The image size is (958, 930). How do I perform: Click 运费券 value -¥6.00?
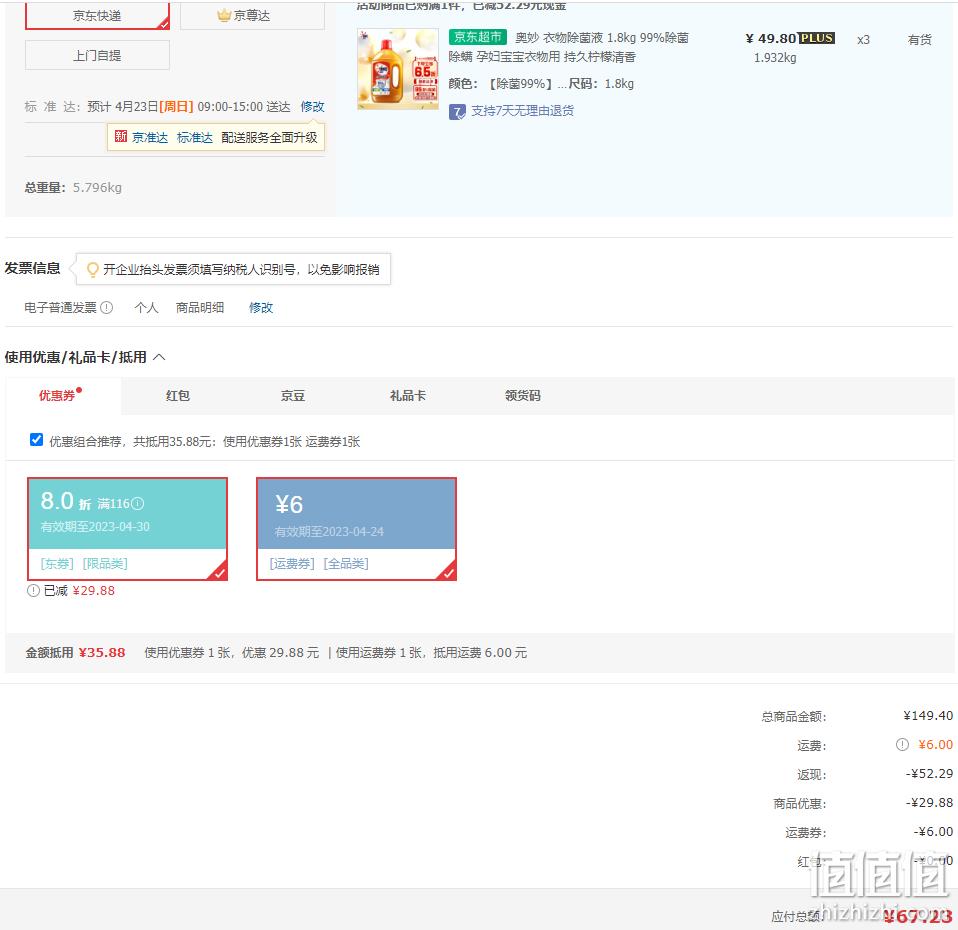(x=933, y=832)
